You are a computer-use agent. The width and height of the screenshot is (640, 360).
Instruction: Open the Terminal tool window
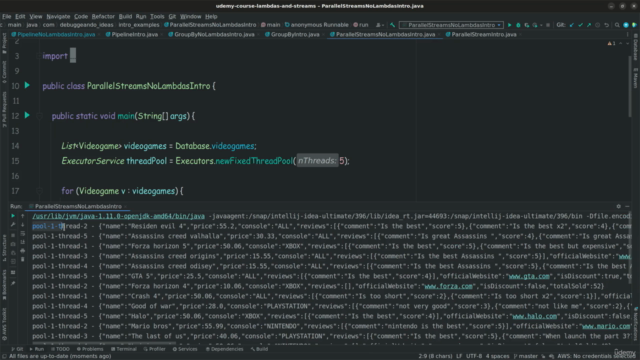click(x=124, y=349)
